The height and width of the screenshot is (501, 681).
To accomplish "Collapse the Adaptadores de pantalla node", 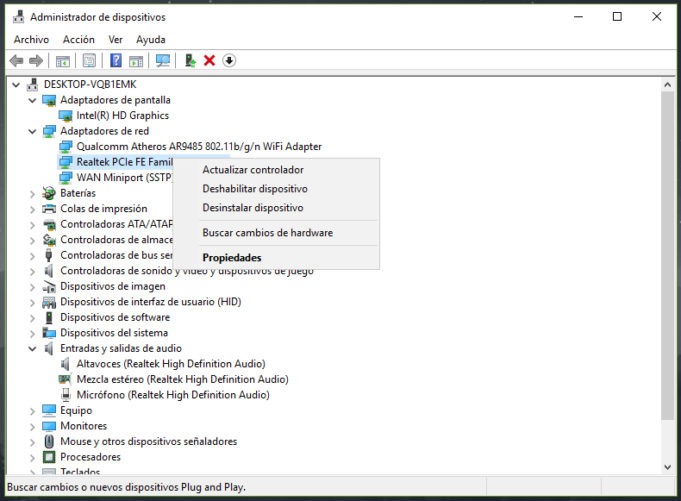I will click(x=32, y=100).
